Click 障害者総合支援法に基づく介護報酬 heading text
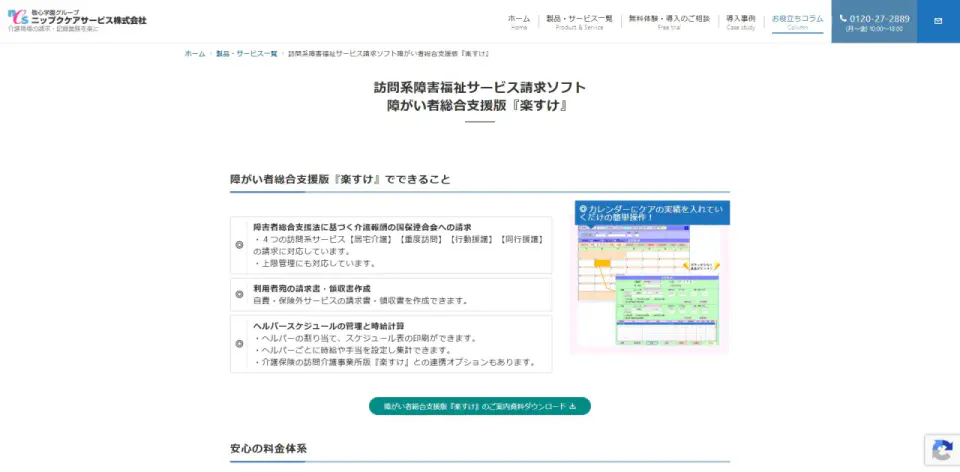This screenshot has height=472, width=960. (362, 227)
